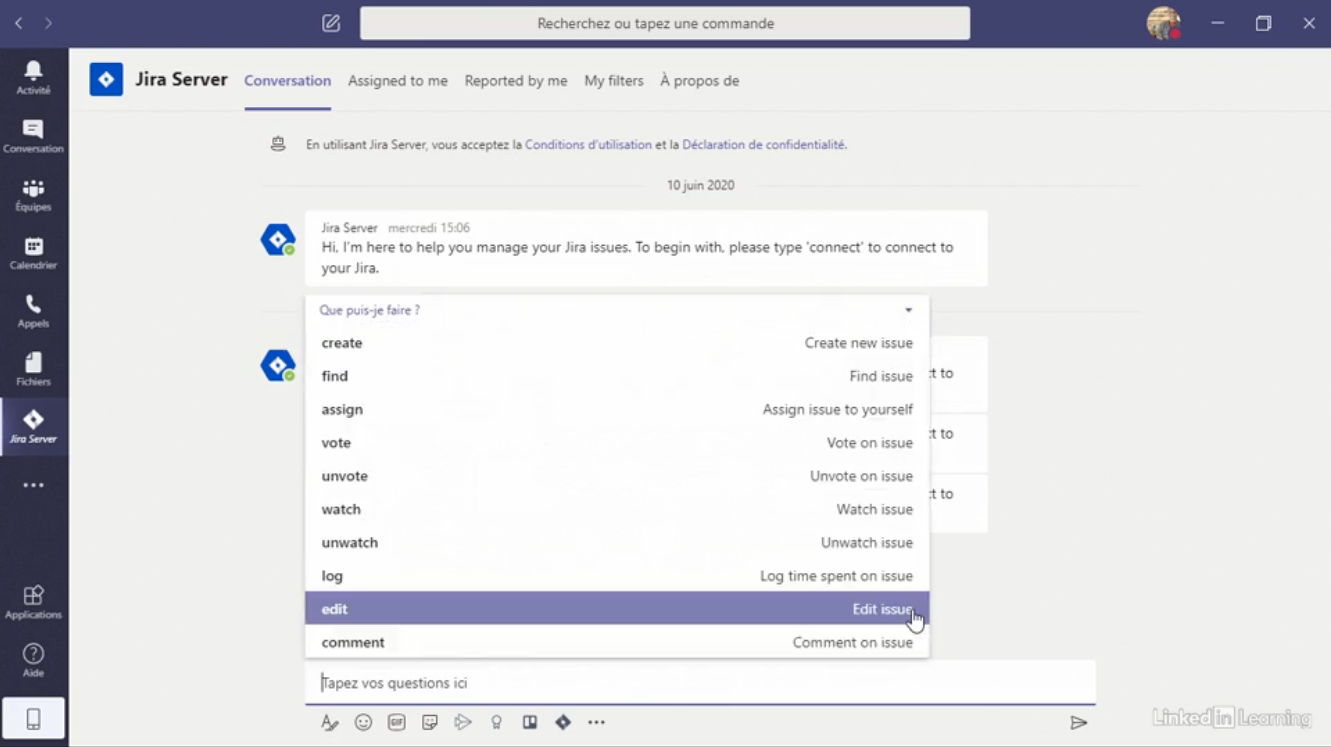Screen dimensions: 1331x747
Task: Click the '10 juin 2020' date separator
Action: coord(701,185)
